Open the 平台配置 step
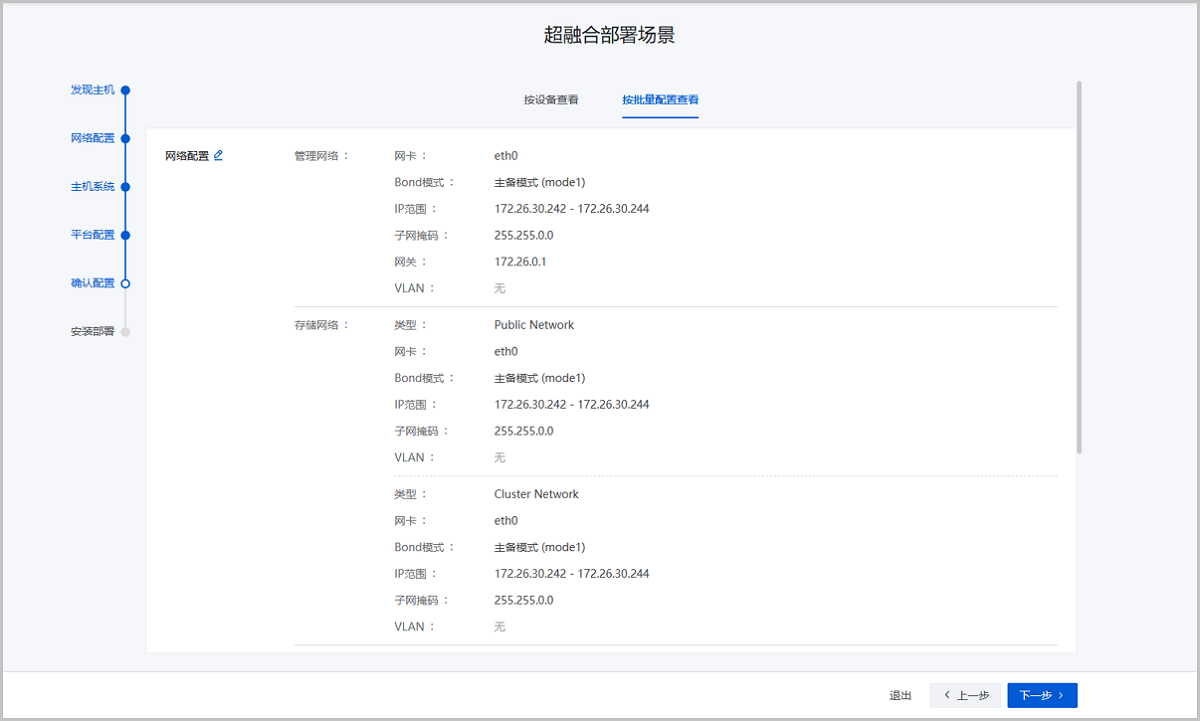 [x=92, y=235]
